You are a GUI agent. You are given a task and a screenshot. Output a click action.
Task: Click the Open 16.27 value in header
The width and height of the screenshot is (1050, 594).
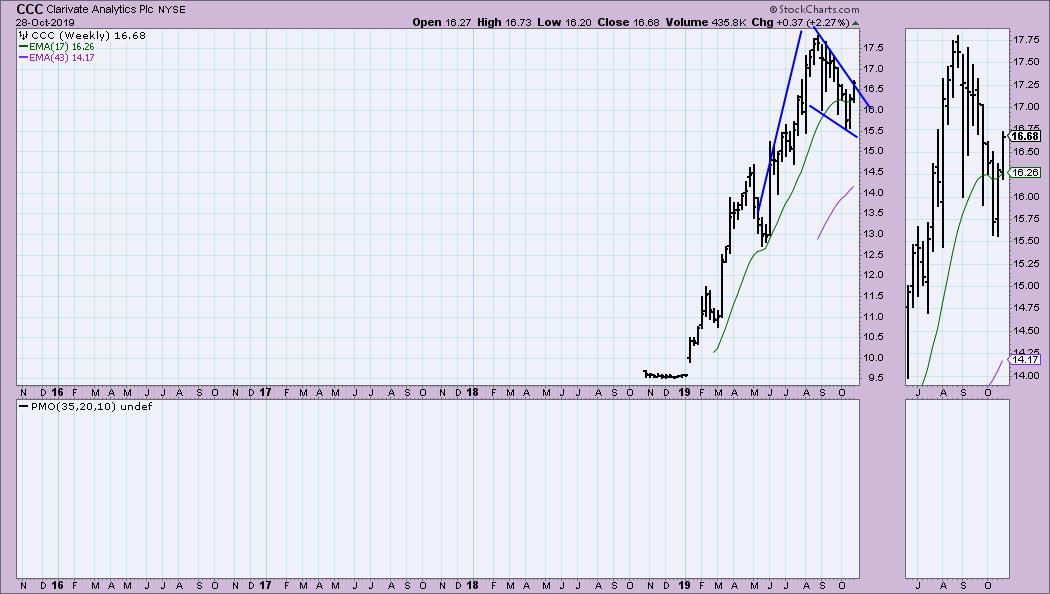click(x=442, y=22)
